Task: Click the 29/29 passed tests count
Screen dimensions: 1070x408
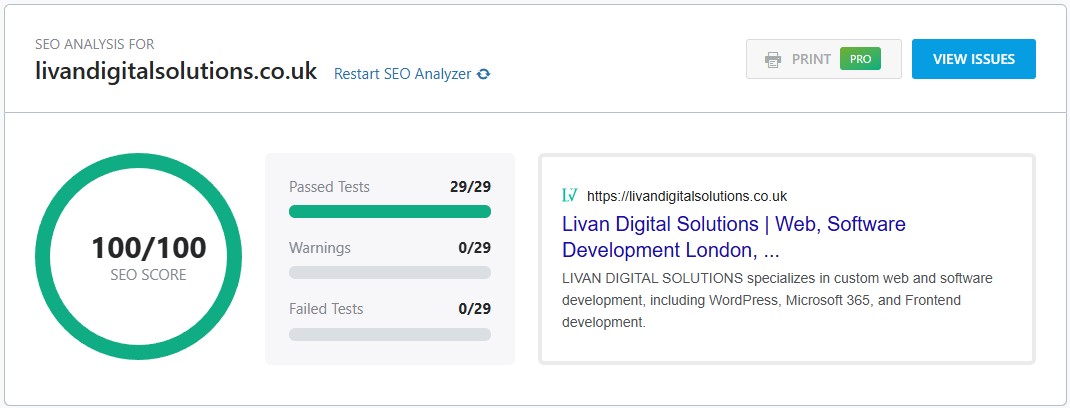Action: [470, 187]
